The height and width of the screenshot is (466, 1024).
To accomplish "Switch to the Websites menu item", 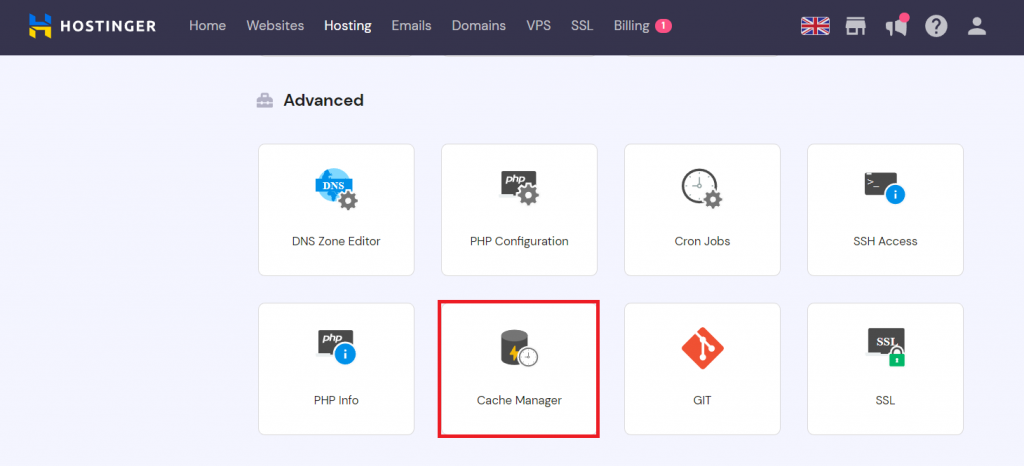I will [275, 26].
